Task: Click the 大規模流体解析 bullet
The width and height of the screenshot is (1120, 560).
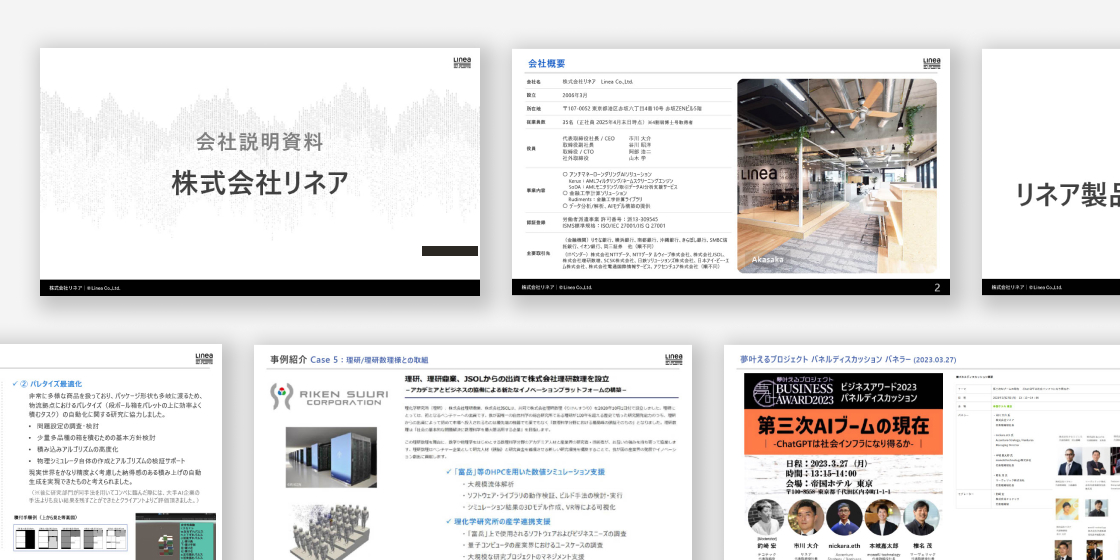Action: [x=490, y=484]
